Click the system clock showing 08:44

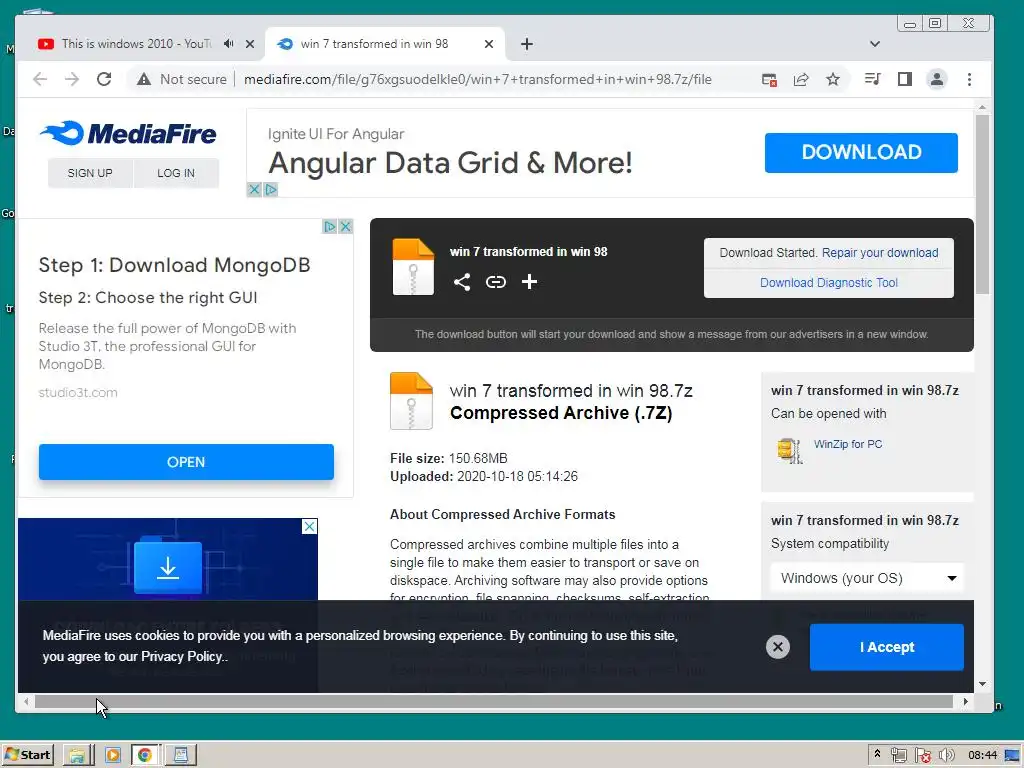click(982, 756)
